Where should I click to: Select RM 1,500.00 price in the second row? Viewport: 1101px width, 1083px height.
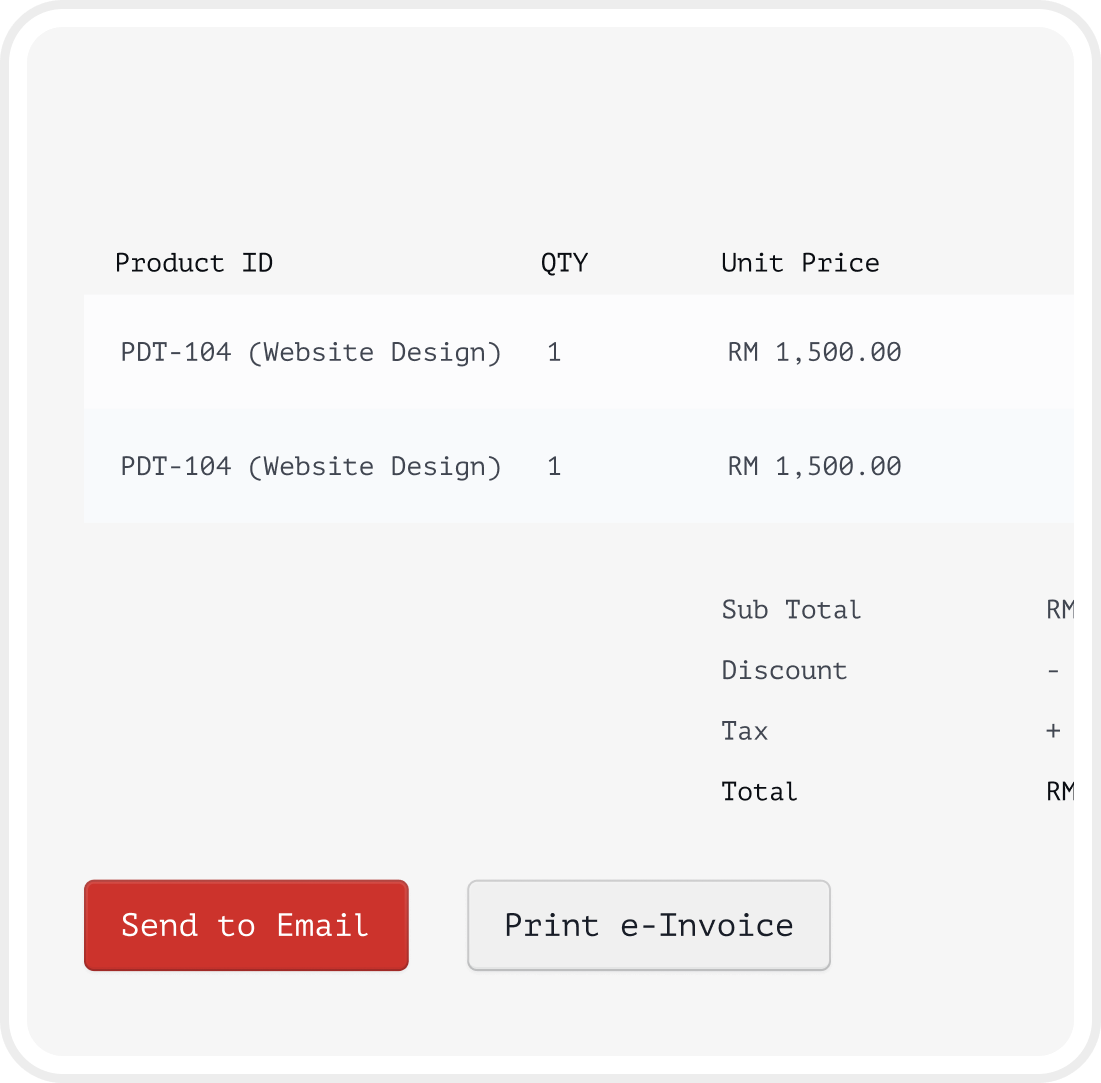pos(814,466)
